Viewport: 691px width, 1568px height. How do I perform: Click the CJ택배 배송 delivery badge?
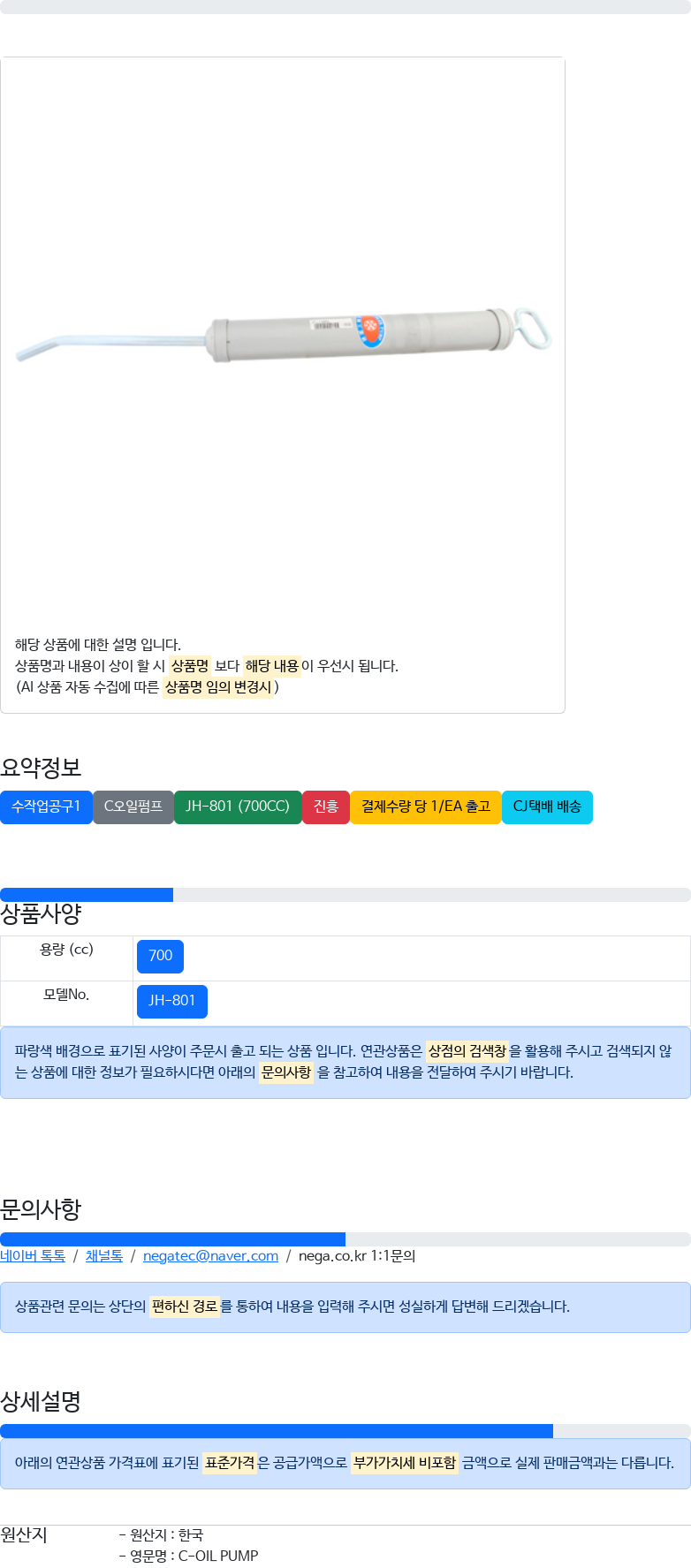pyautogui.click(x=547, y=807)
